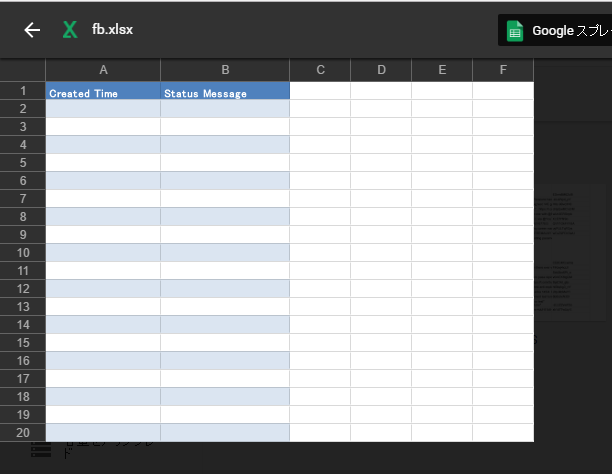The width and height of the screenshot is (612, 474).
Task: Select row 19 header
Action: [23, 414]
